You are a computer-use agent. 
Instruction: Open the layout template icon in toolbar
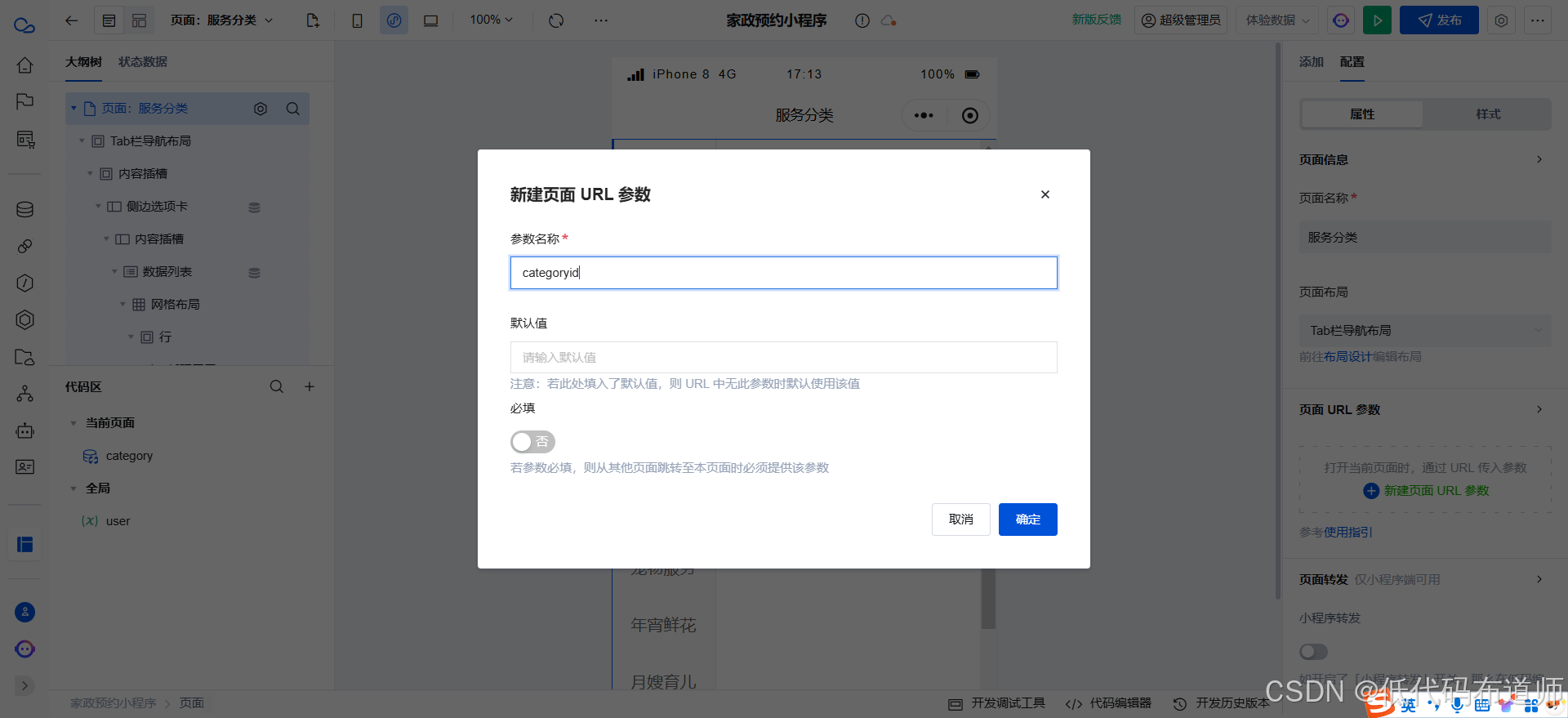coord(140,20)
